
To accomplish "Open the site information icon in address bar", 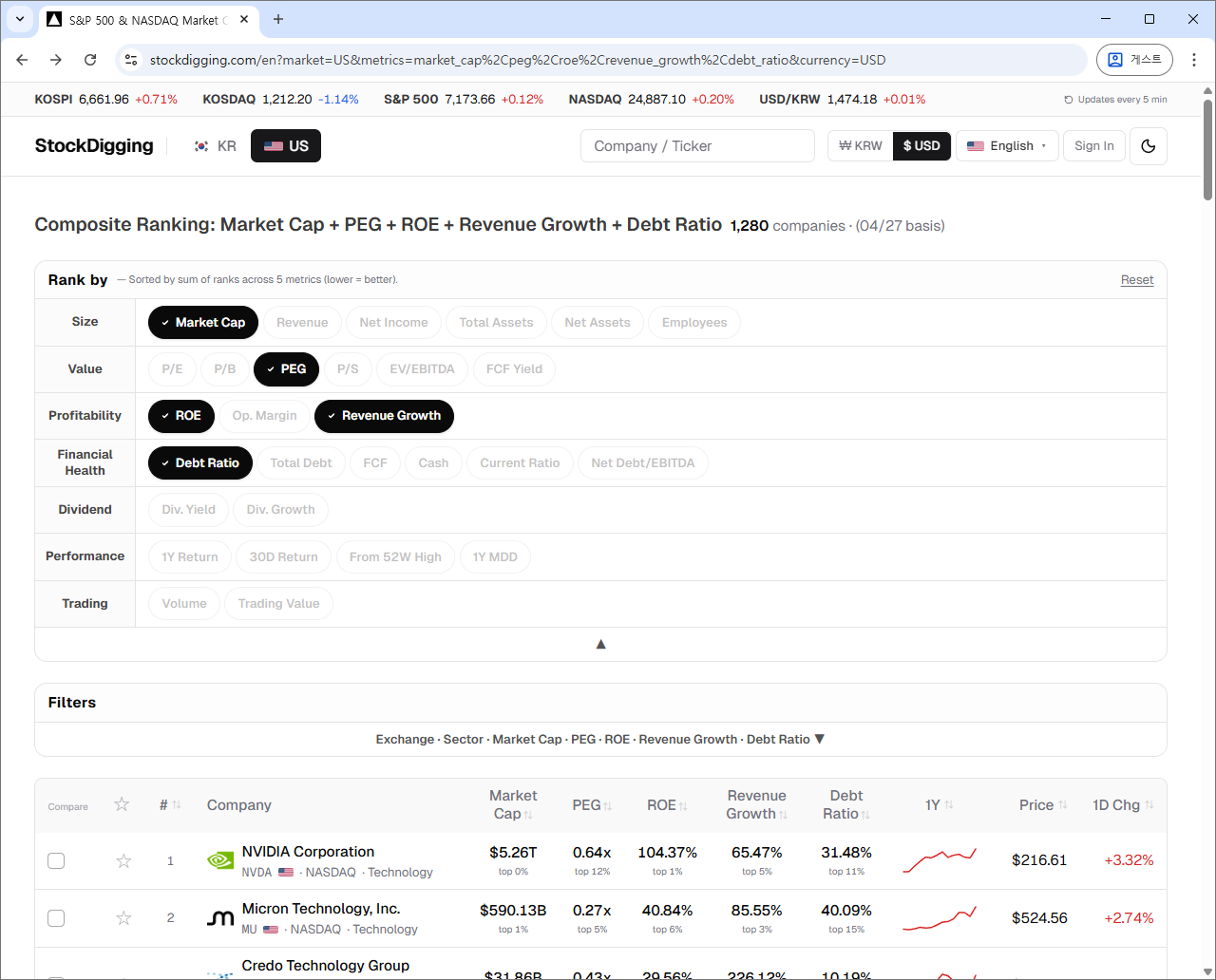I will tap(132, 60).
